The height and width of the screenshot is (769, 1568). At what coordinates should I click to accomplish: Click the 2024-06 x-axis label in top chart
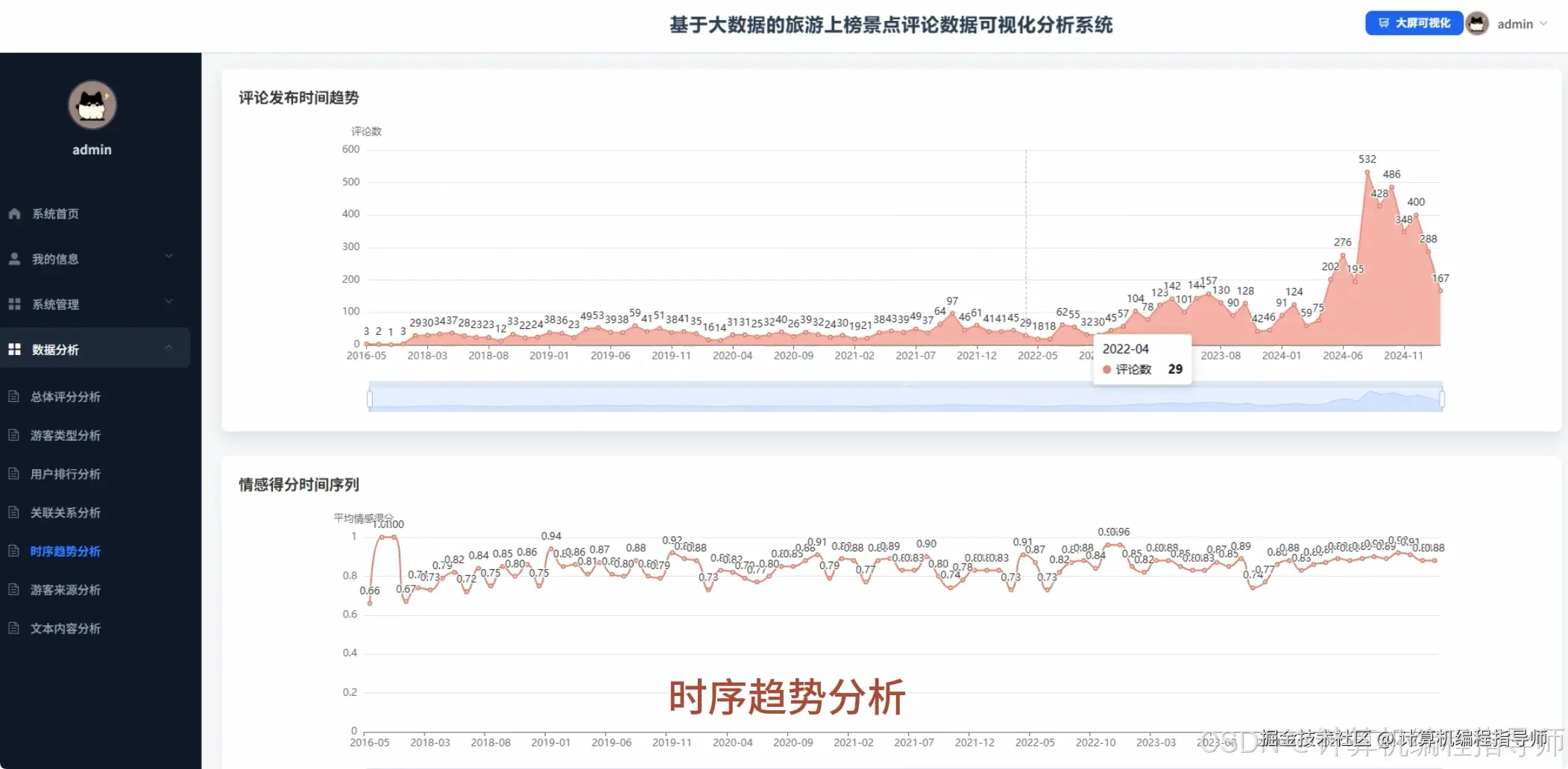tap(1342, 356)
